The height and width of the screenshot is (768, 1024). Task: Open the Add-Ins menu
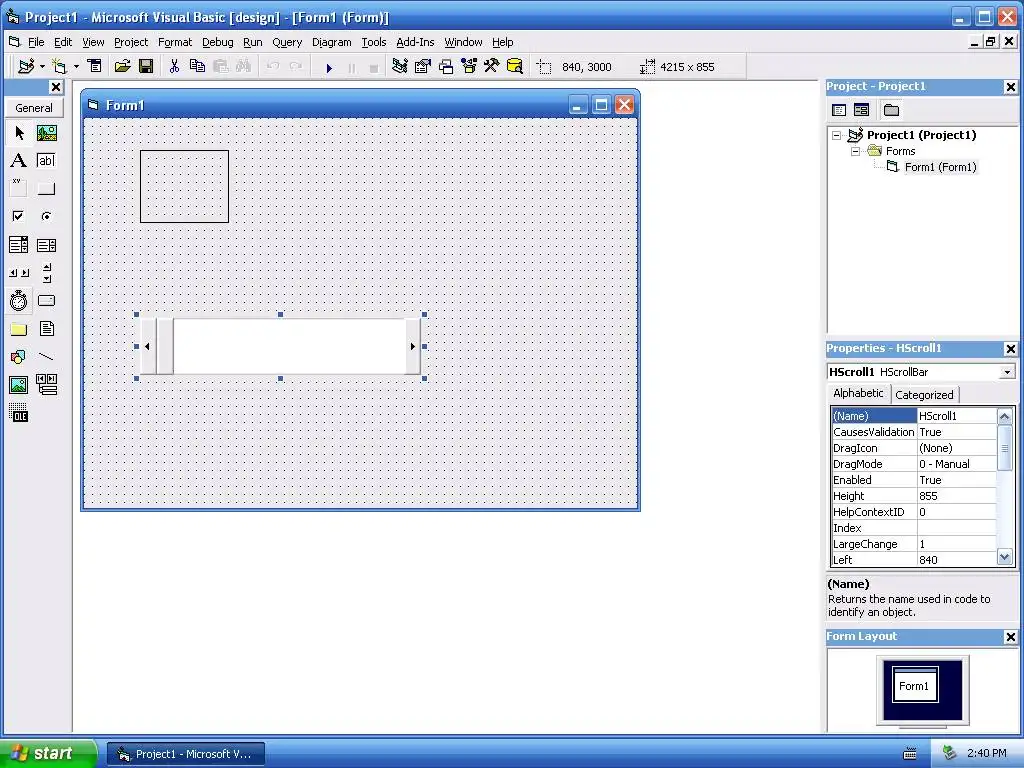coord(415,42)
